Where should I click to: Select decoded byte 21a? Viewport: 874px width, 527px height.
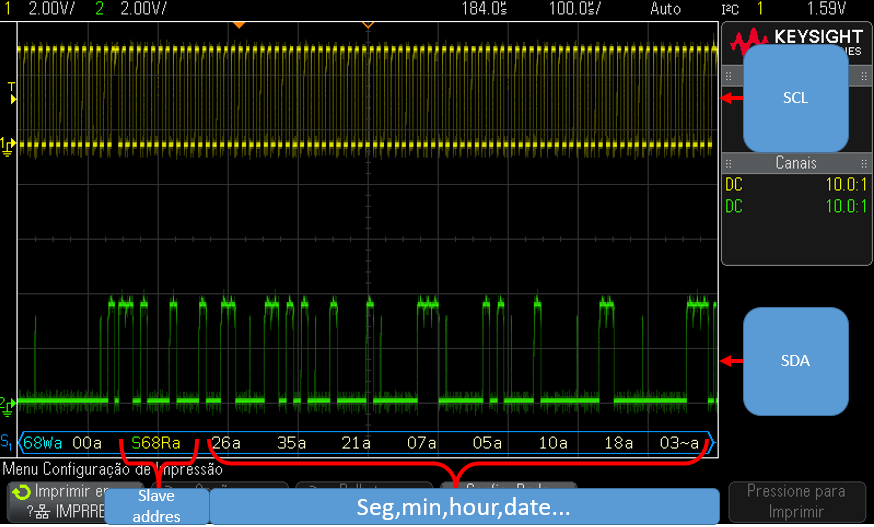[356, 443]
